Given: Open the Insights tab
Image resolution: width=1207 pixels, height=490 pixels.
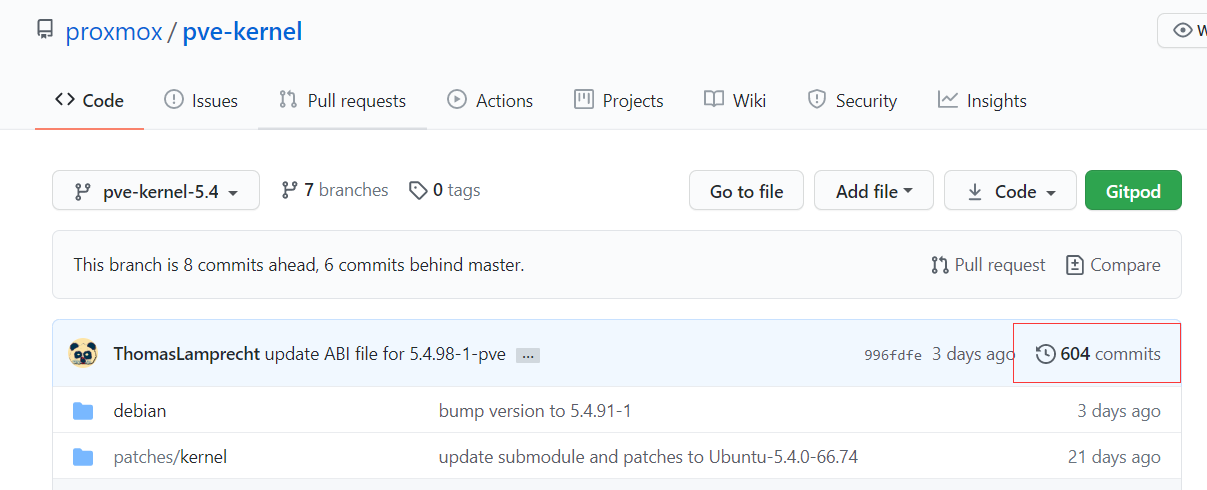Looking at the screenshot, I should [982, 100].
